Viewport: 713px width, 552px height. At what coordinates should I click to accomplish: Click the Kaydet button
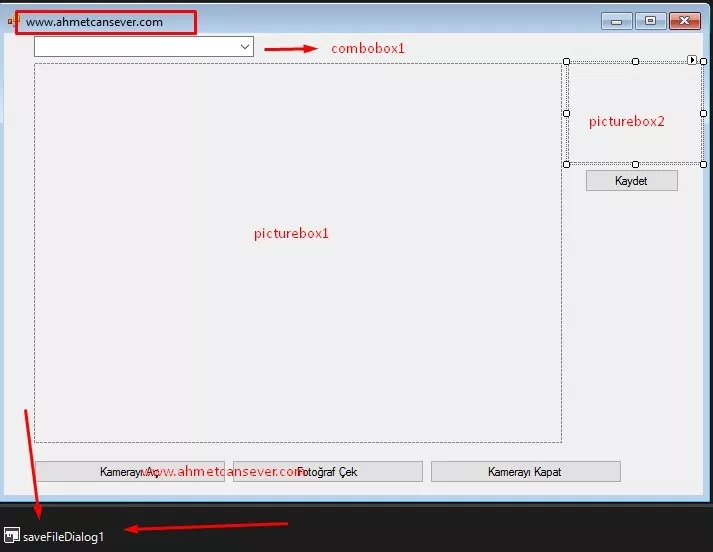(632, 181)
